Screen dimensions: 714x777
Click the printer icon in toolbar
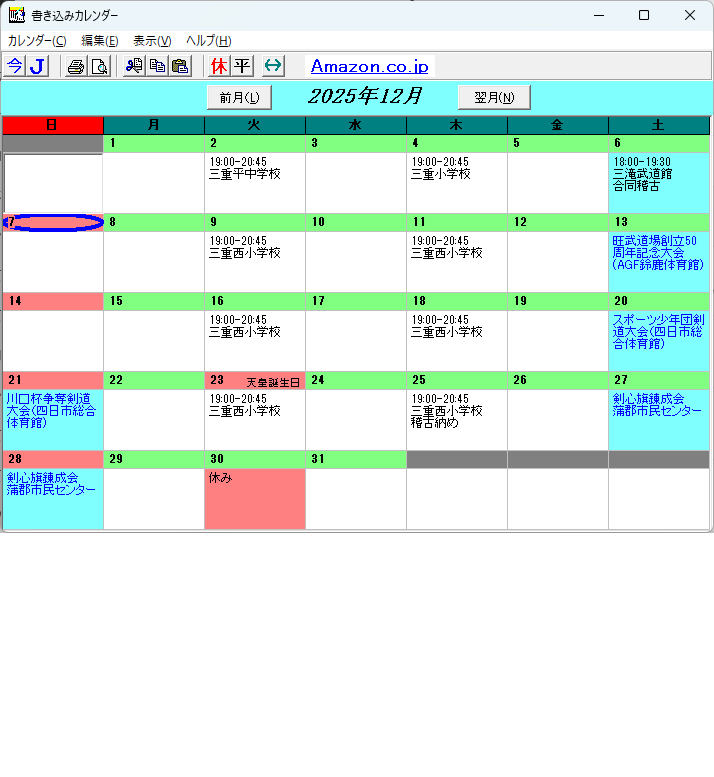click(76, 66)
